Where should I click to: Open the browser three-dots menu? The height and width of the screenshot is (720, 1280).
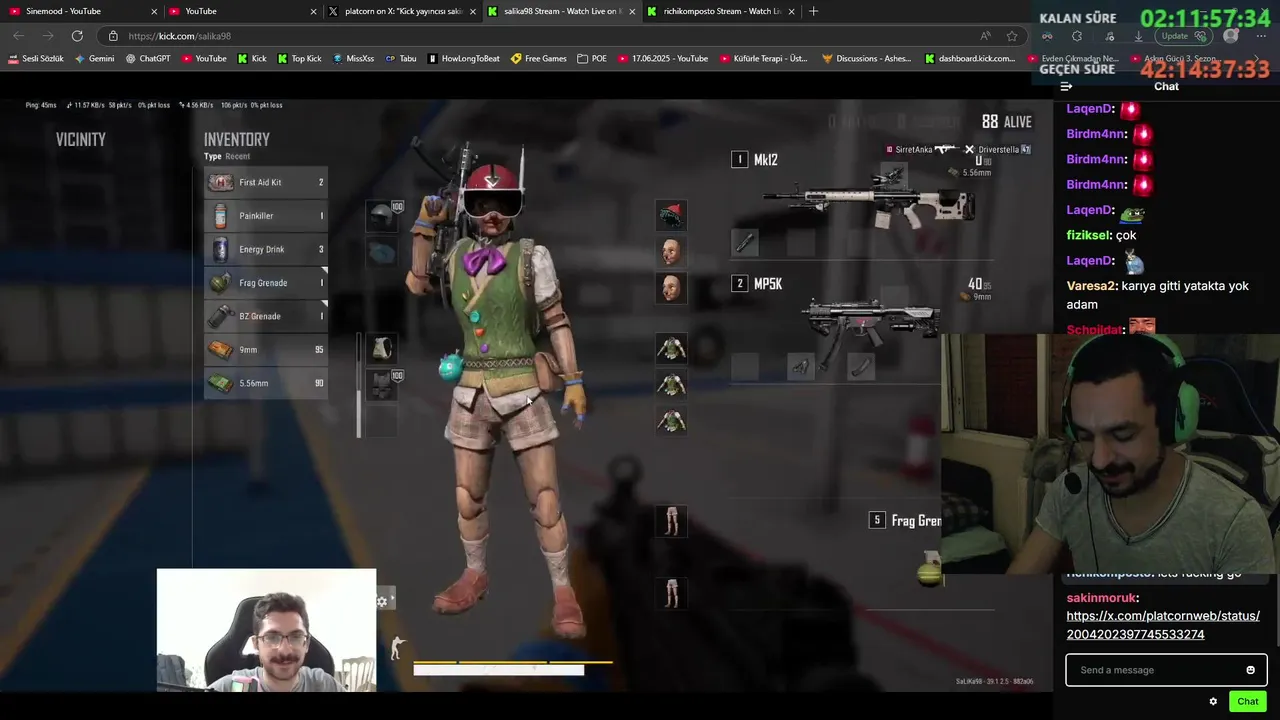click(x=1261, y=36)
